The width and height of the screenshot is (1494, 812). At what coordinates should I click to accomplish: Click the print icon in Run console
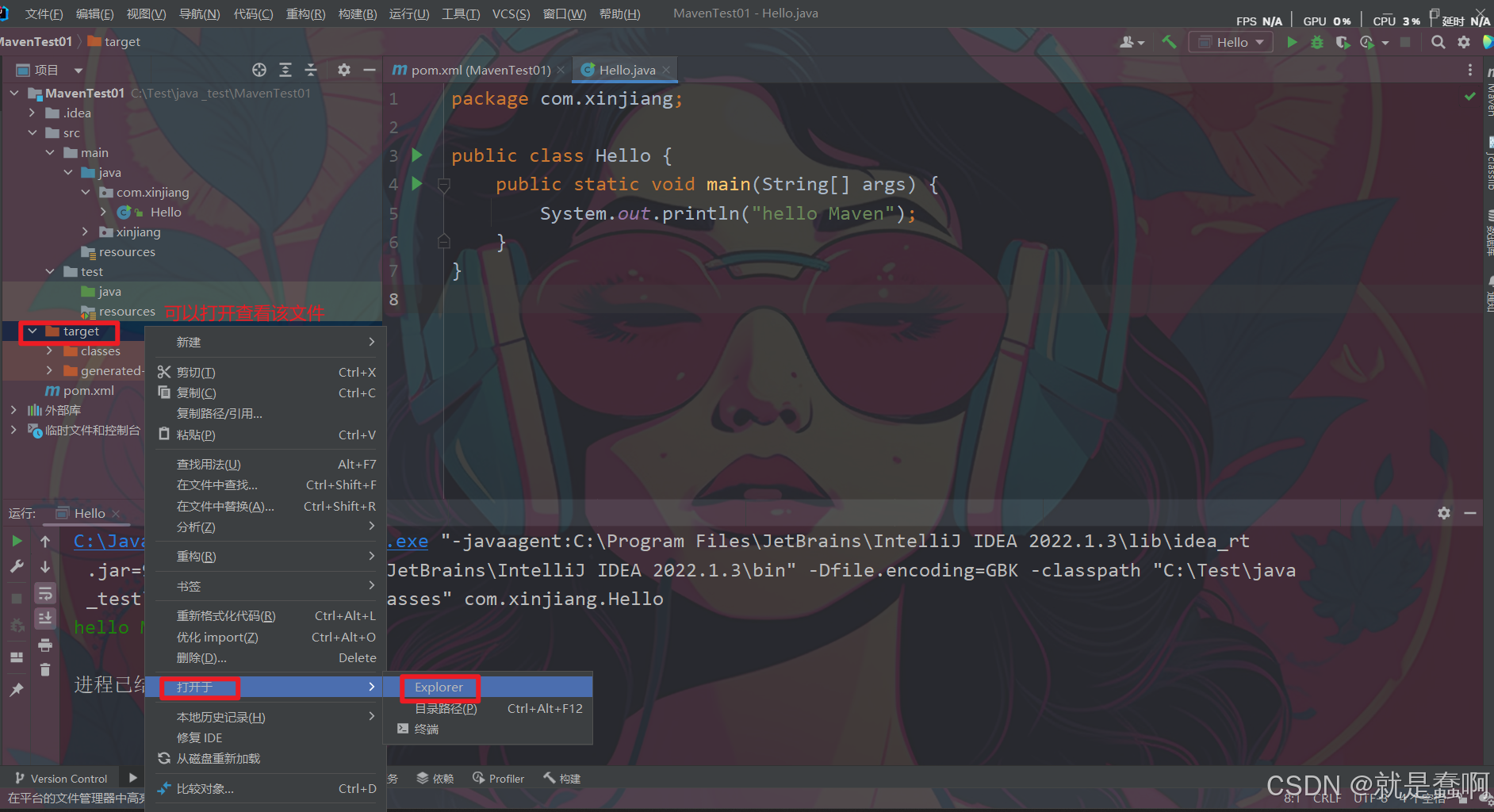[x=45, y=644]
